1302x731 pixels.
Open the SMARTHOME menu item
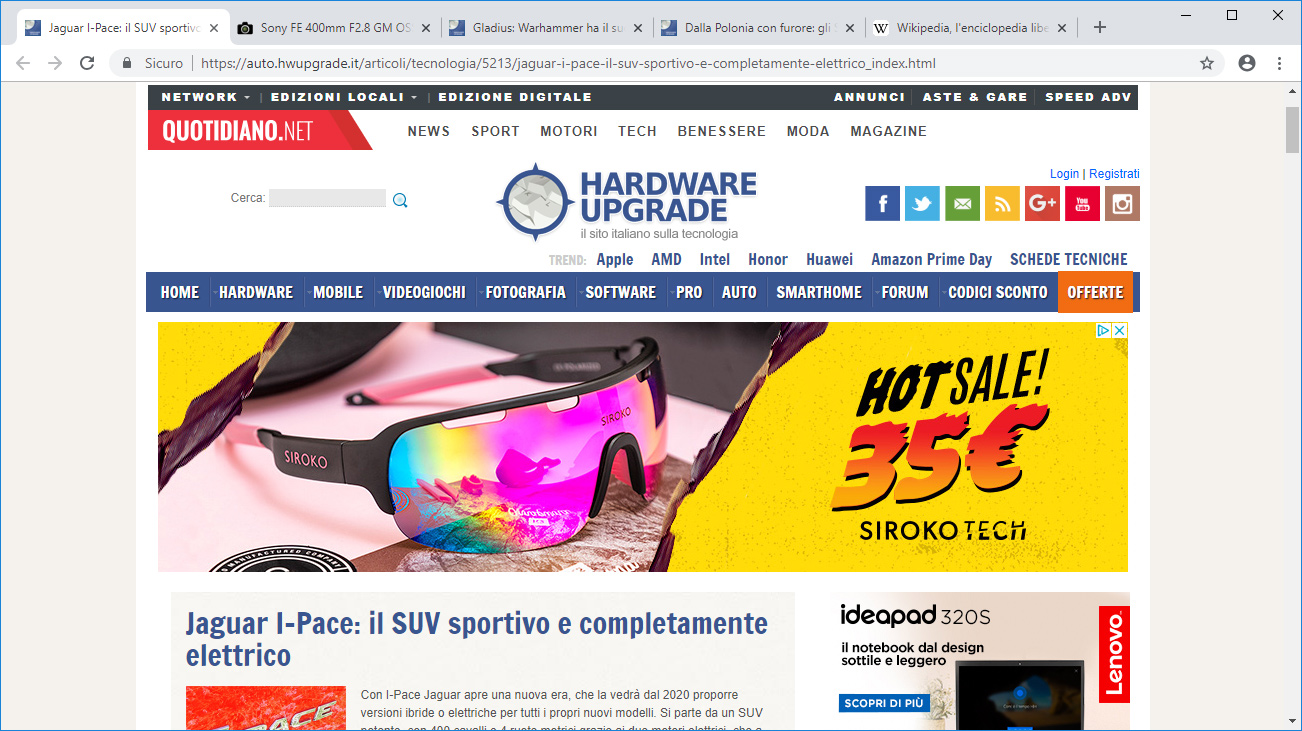(x=819, y=292)
